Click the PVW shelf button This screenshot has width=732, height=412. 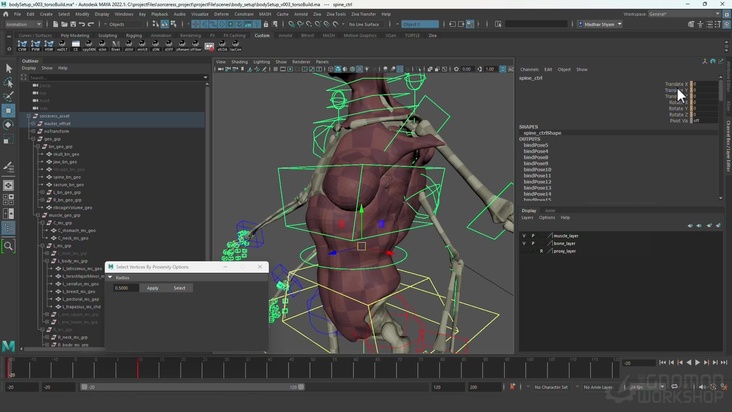pos(35,45)
